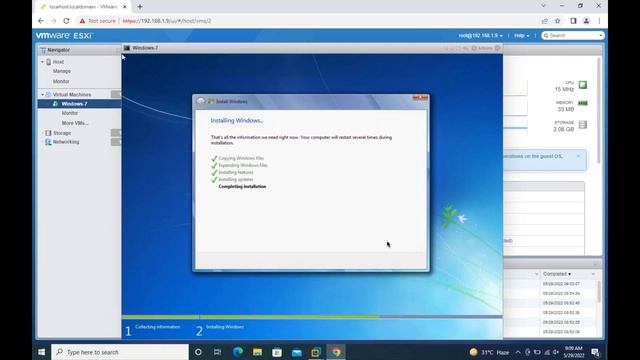Click the Virtual Machines count badge
This screenshot has height=360, width=640.
(x=116, y=94)
